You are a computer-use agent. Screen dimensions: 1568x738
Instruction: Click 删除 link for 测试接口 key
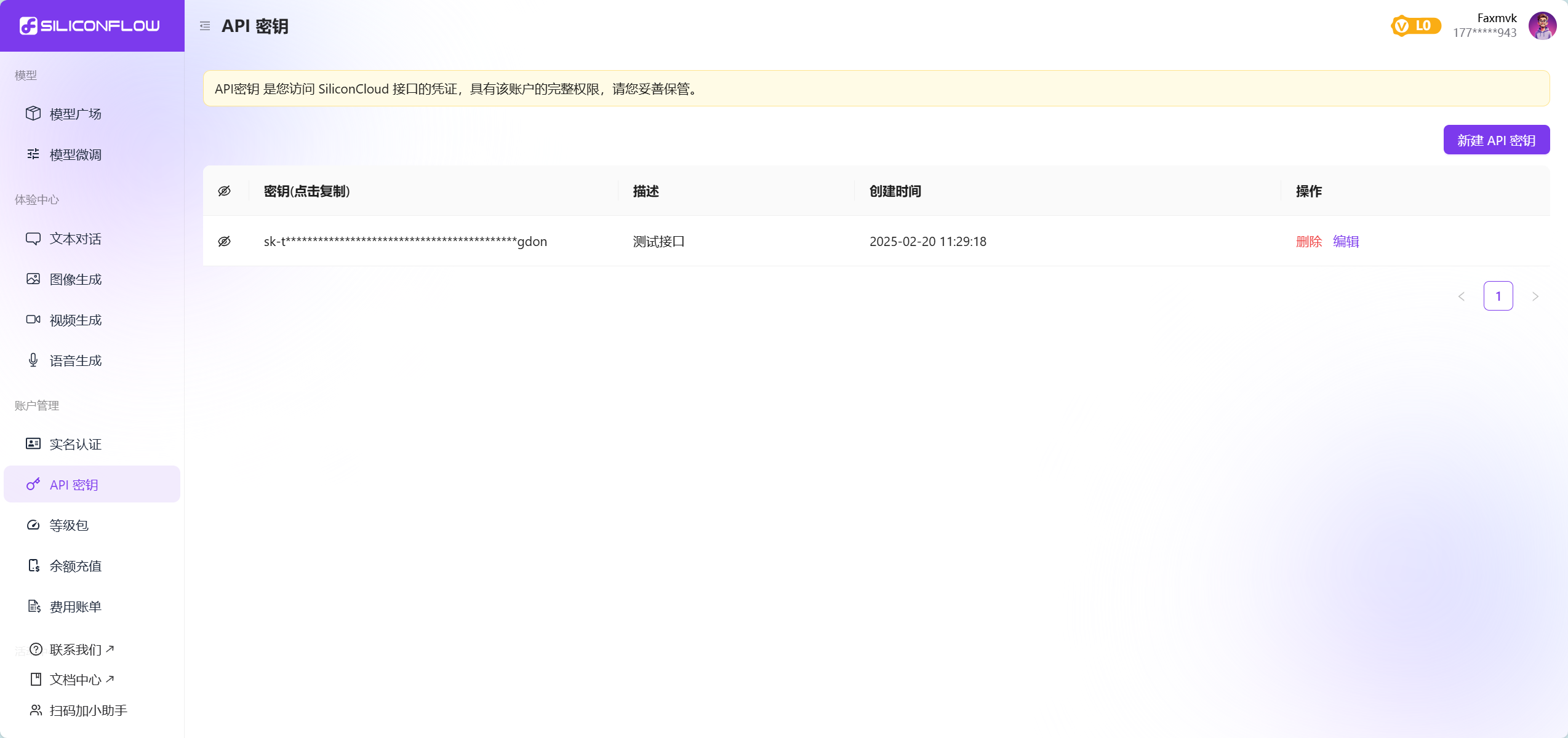pos(1308,242)
